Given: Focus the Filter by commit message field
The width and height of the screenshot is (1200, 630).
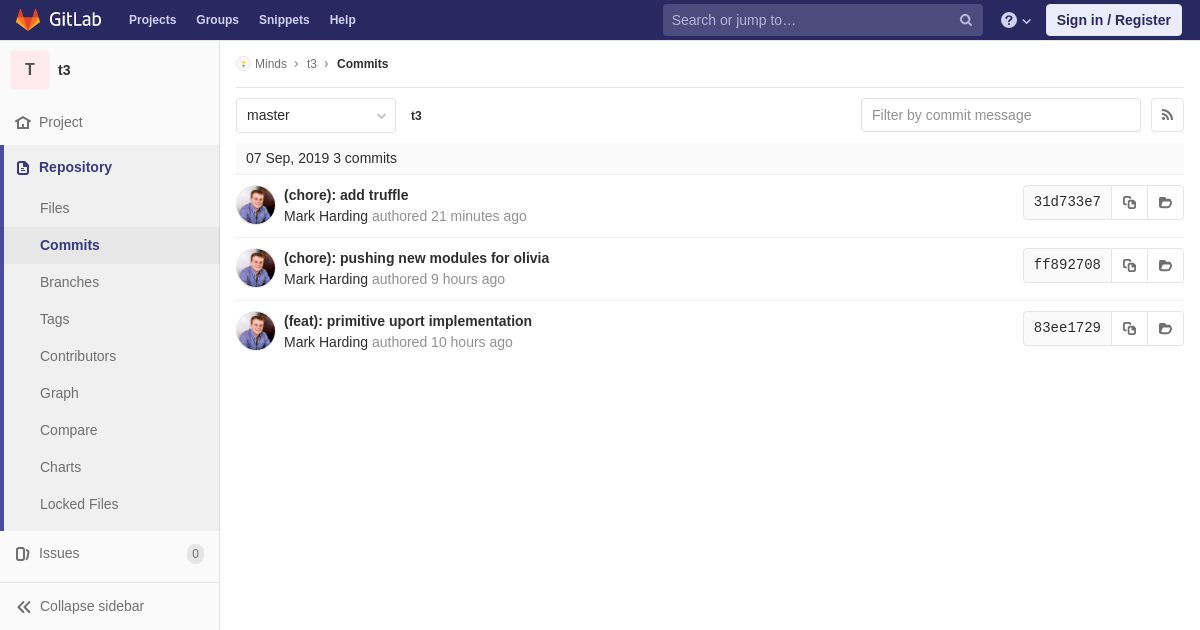Looking at the screenshot, I should (x=1001, y=115).
